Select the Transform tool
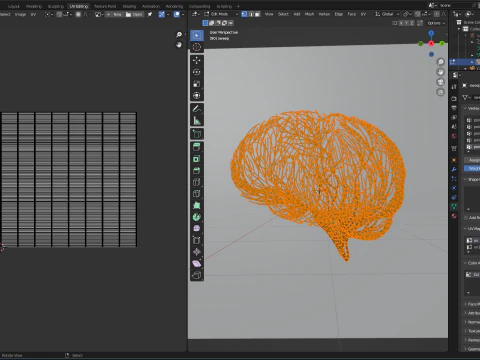480x360 pixels. click(x=197, y=95)
